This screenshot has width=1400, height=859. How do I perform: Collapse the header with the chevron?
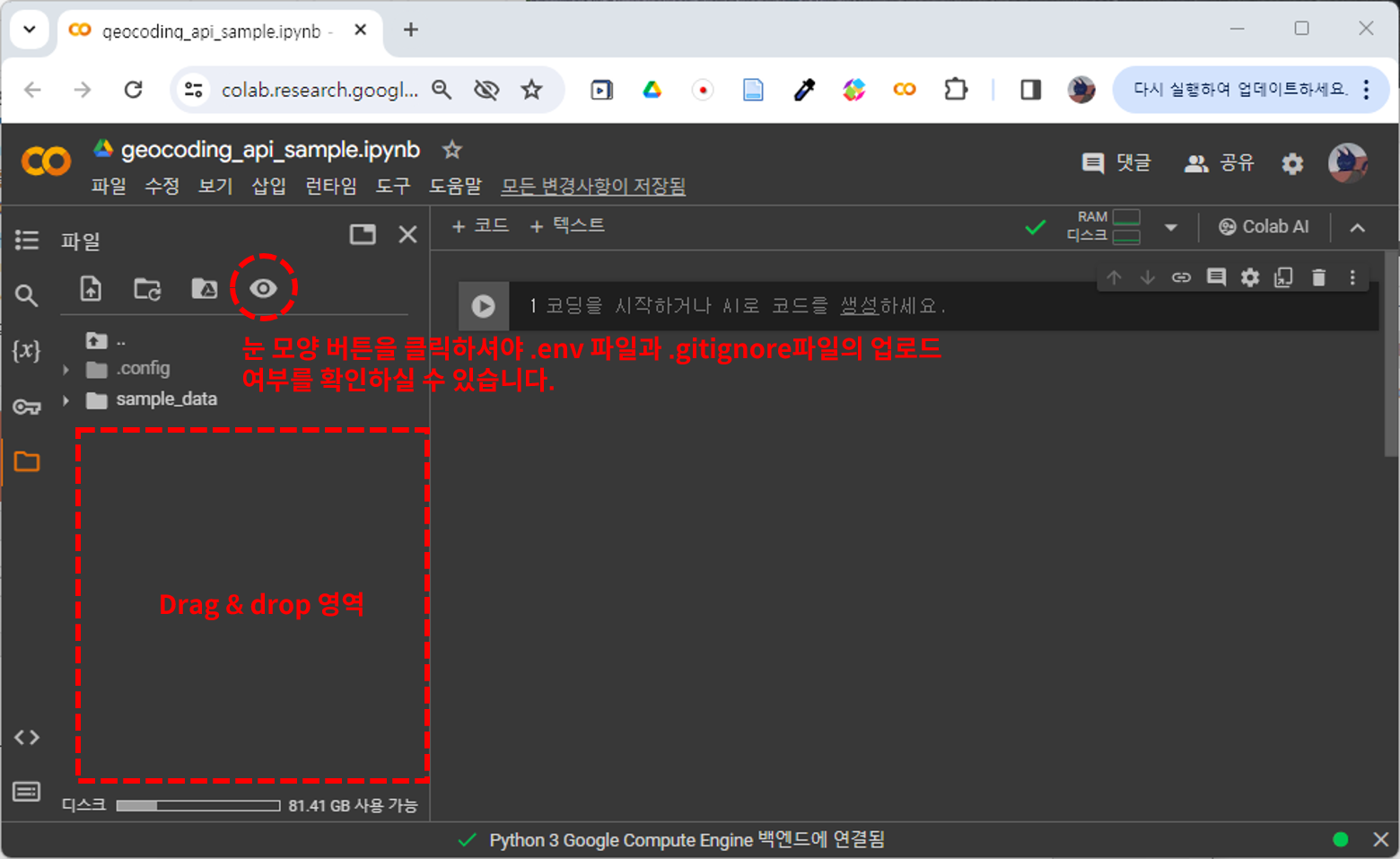tap(1358, 228)
